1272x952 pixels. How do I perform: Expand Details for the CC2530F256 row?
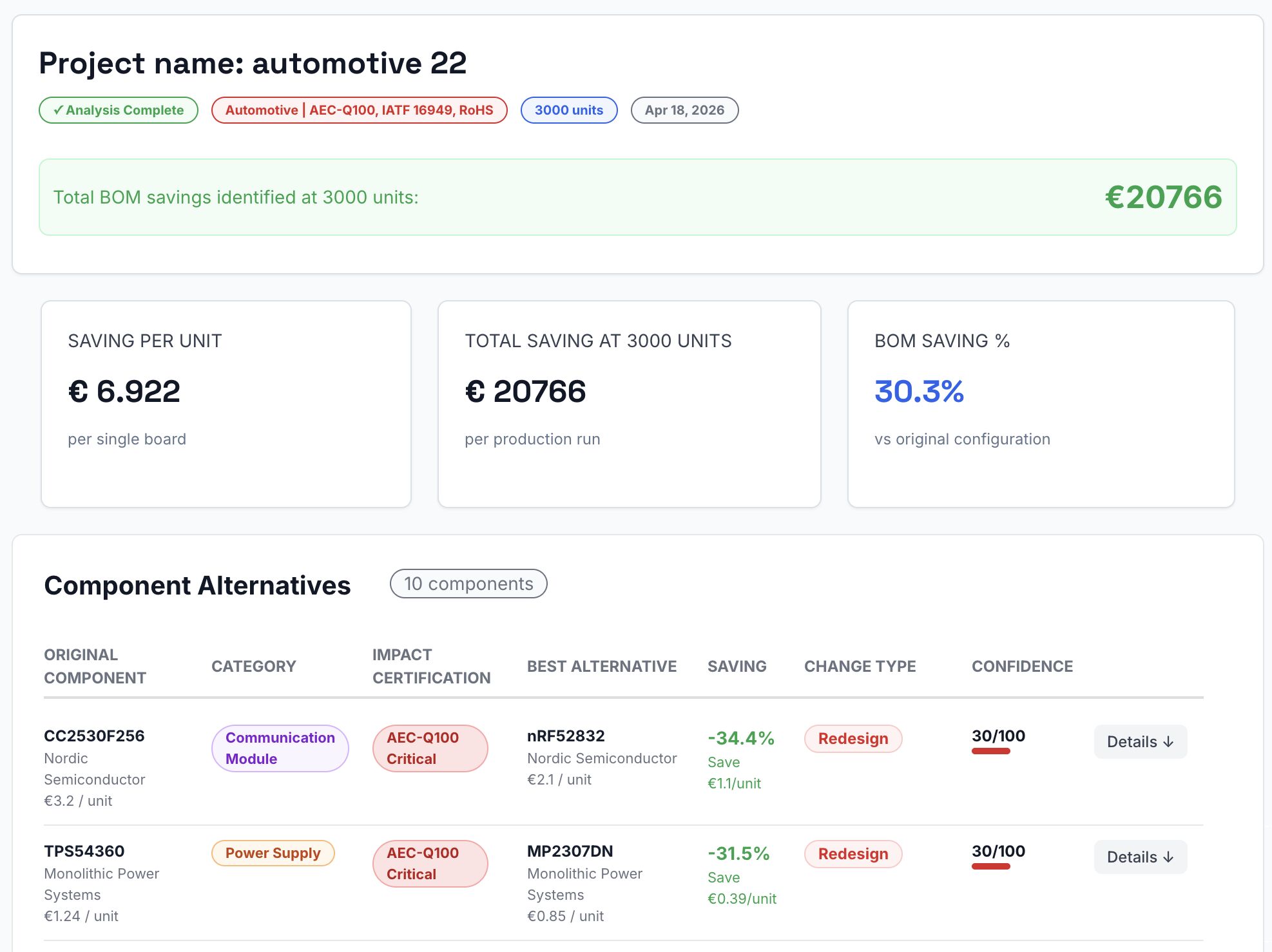click(x=1140, y=741)
